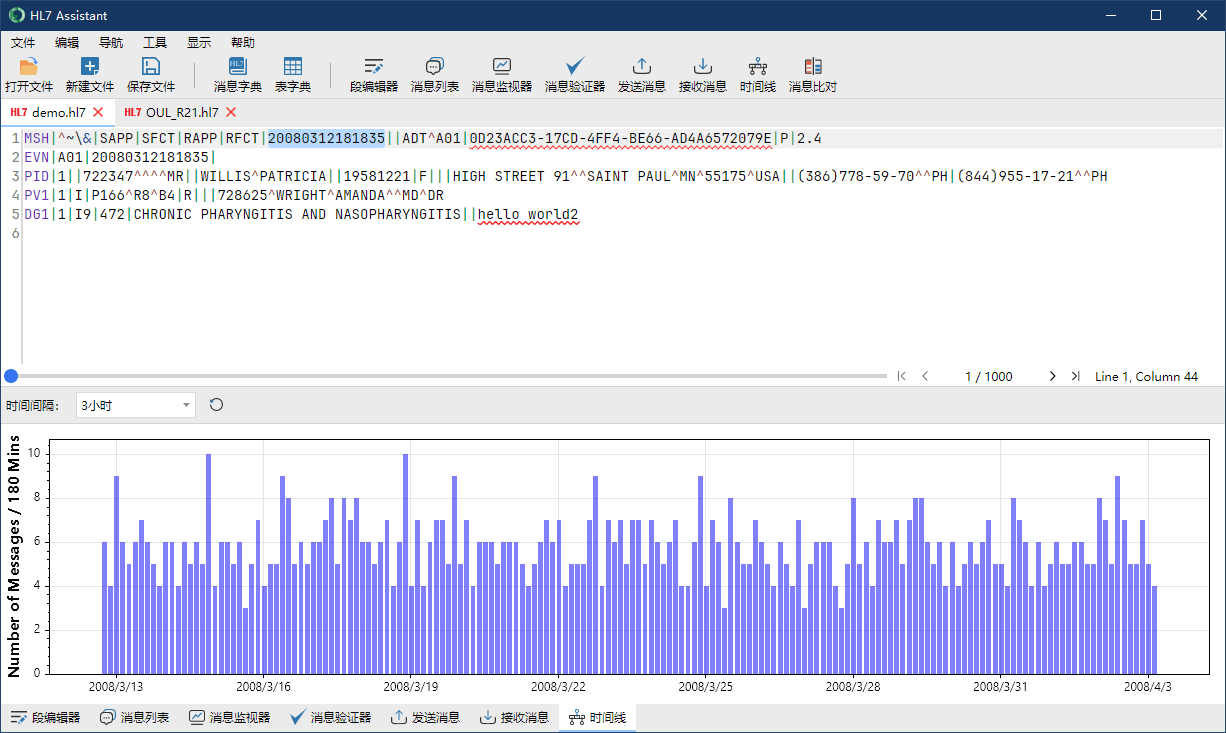The image size is (1226, 733).
Task: Select the 段编辑器 bottom panel tab
Action: tap(45, 718)
